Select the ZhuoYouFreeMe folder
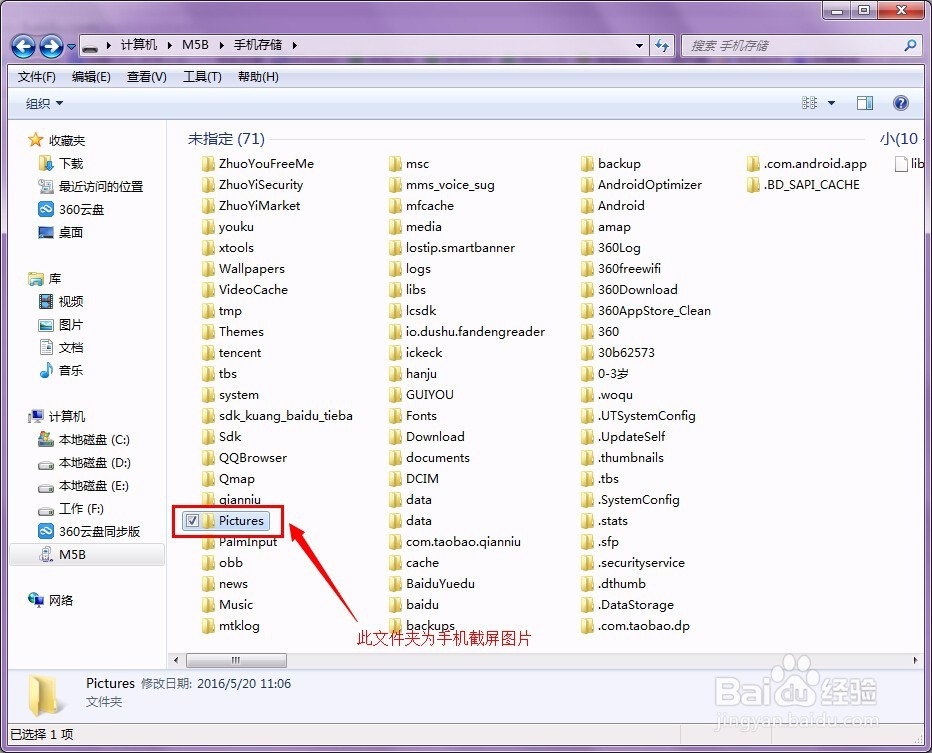This screenshot has width=932, height=753. click(257, 163)
